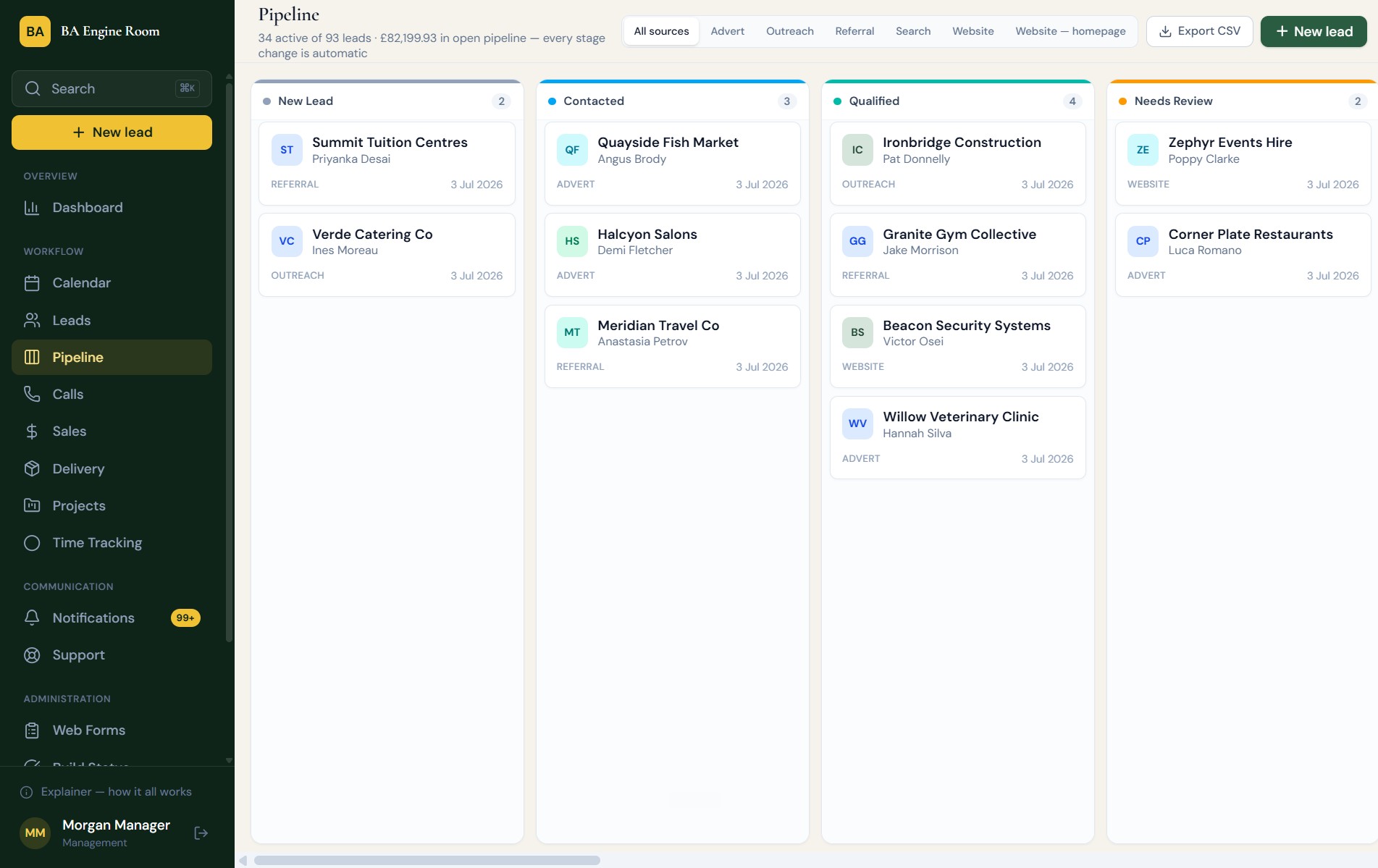Viewport: 1378px width, 868px height.
Task: Click the 99+ Notifications badge
Action: [x=185, y=618]
